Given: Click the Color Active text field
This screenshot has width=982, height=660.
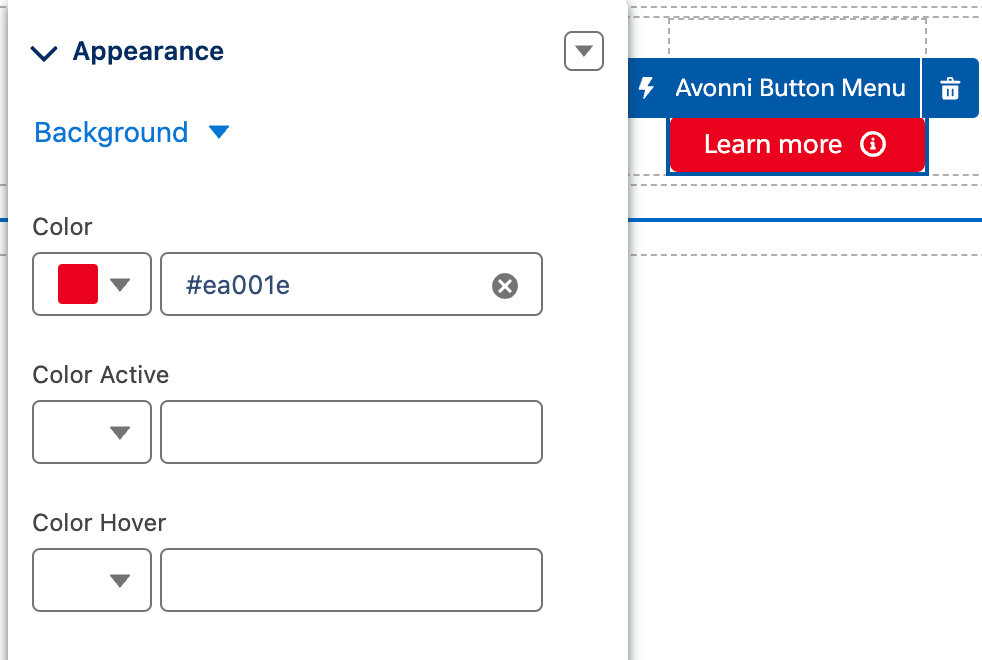Looking at the screenshot, I should (x=351, y=432).
